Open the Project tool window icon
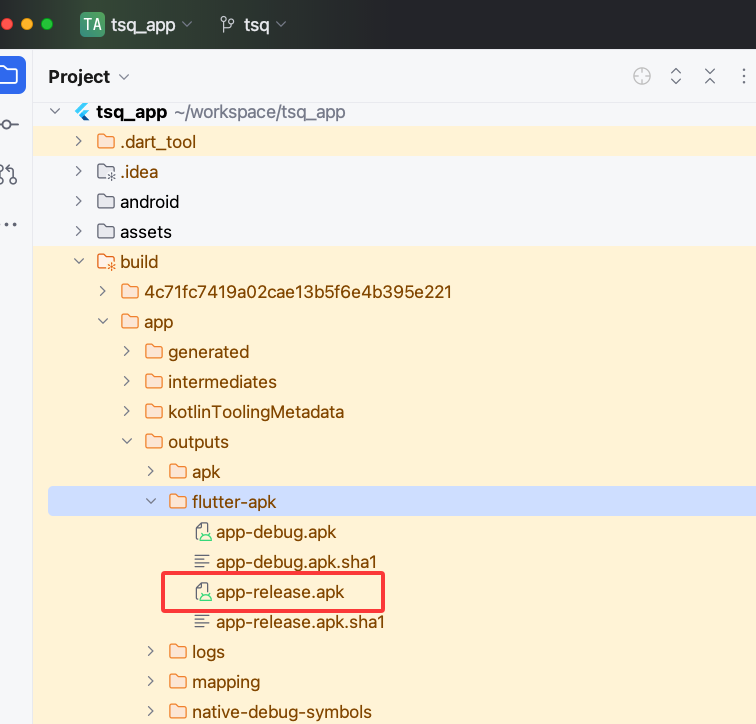The image size is (756, 724). click(x=9, y=75)
